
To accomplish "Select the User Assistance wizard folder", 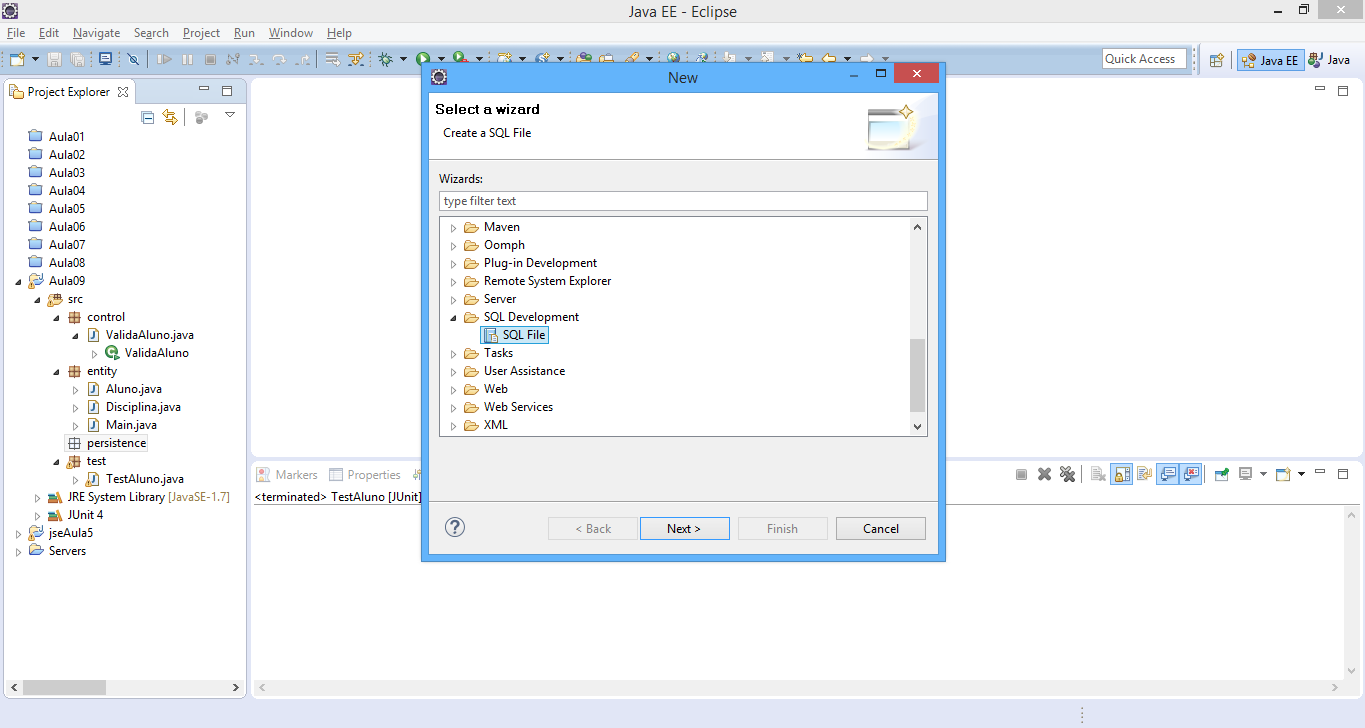I will point(514,371).
